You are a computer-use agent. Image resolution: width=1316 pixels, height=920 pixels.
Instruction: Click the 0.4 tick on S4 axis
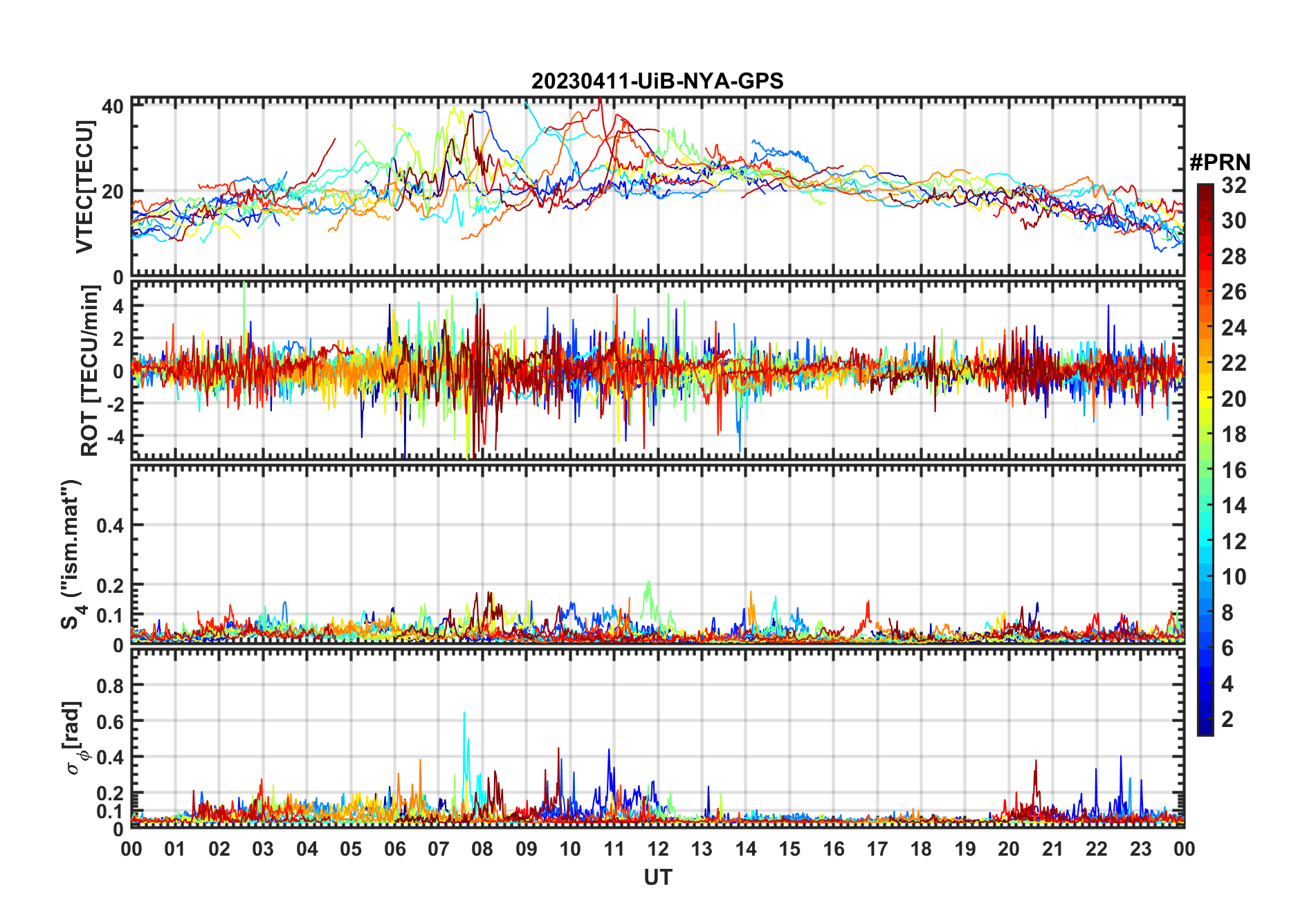110,526
